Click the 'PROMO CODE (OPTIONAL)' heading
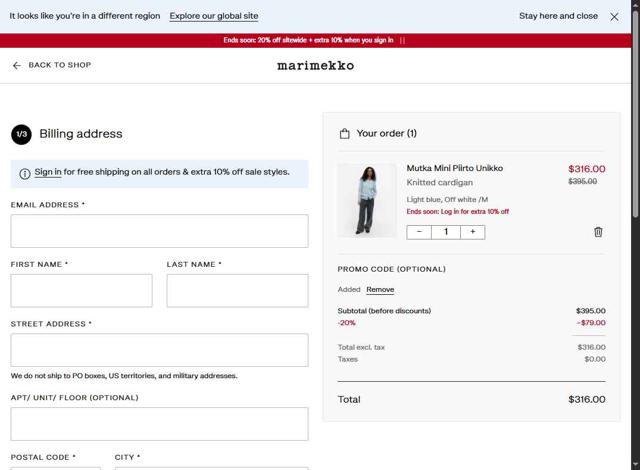This screenshot has width=640, height=470. click(x=391, y=269)
